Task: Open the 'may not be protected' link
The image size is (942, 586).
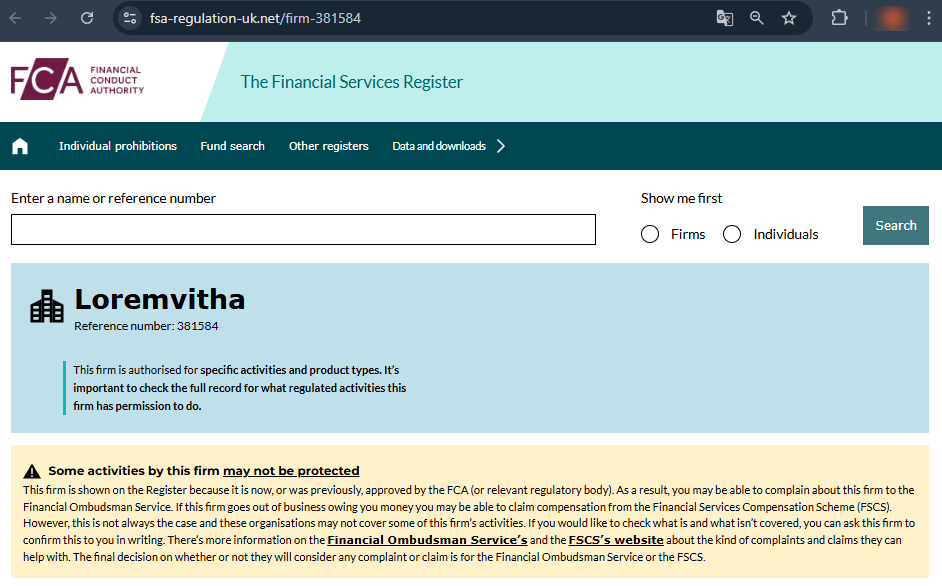Action: (x=290, y=470)
